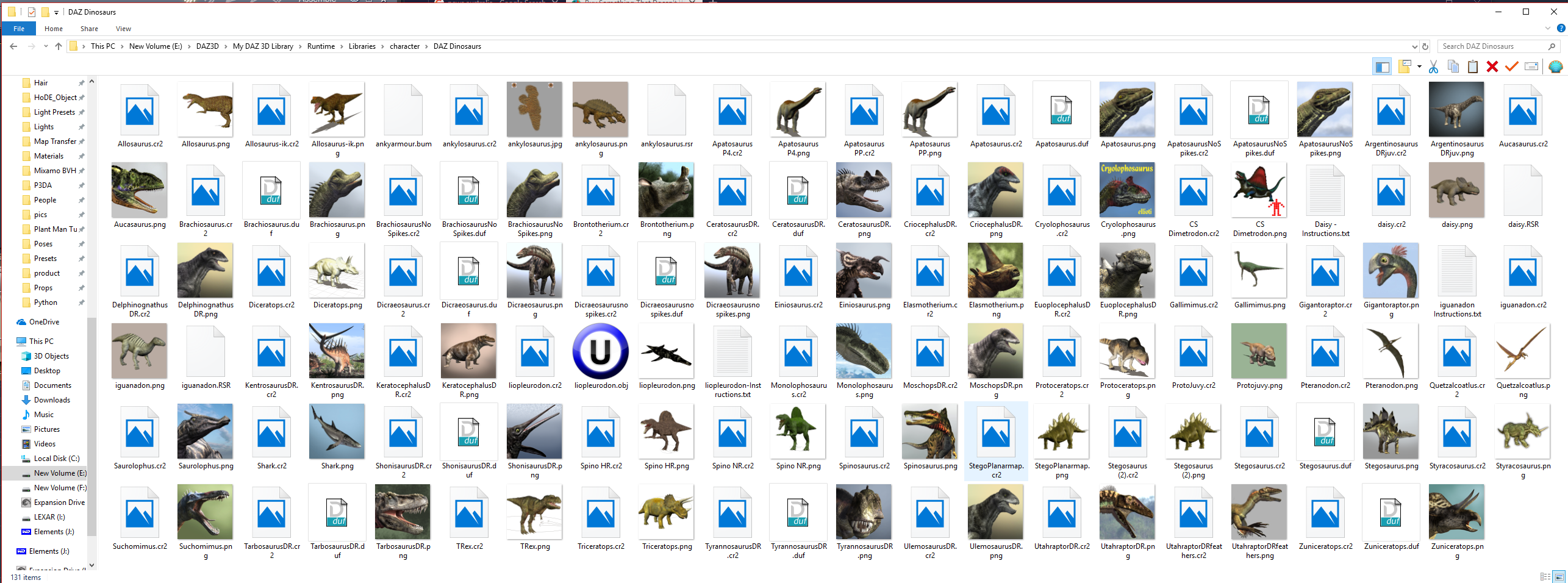The width and height of the screenshot is (1568, 583).
Task: Select the ankyarmour.bum file icon
Action: [403, 110]
